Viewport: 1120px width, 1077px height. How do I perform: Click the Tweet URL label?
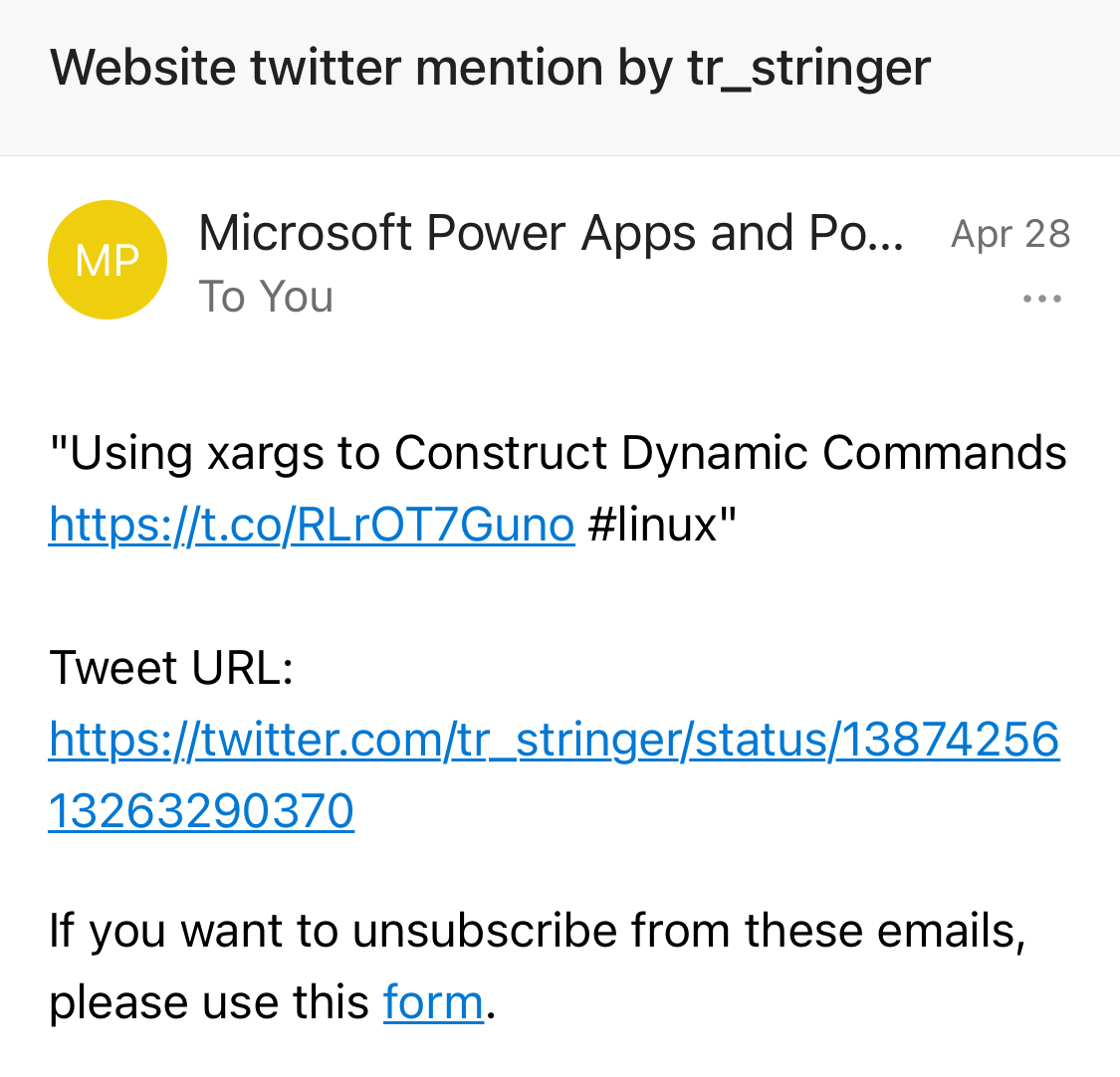[x=170, y=667]
